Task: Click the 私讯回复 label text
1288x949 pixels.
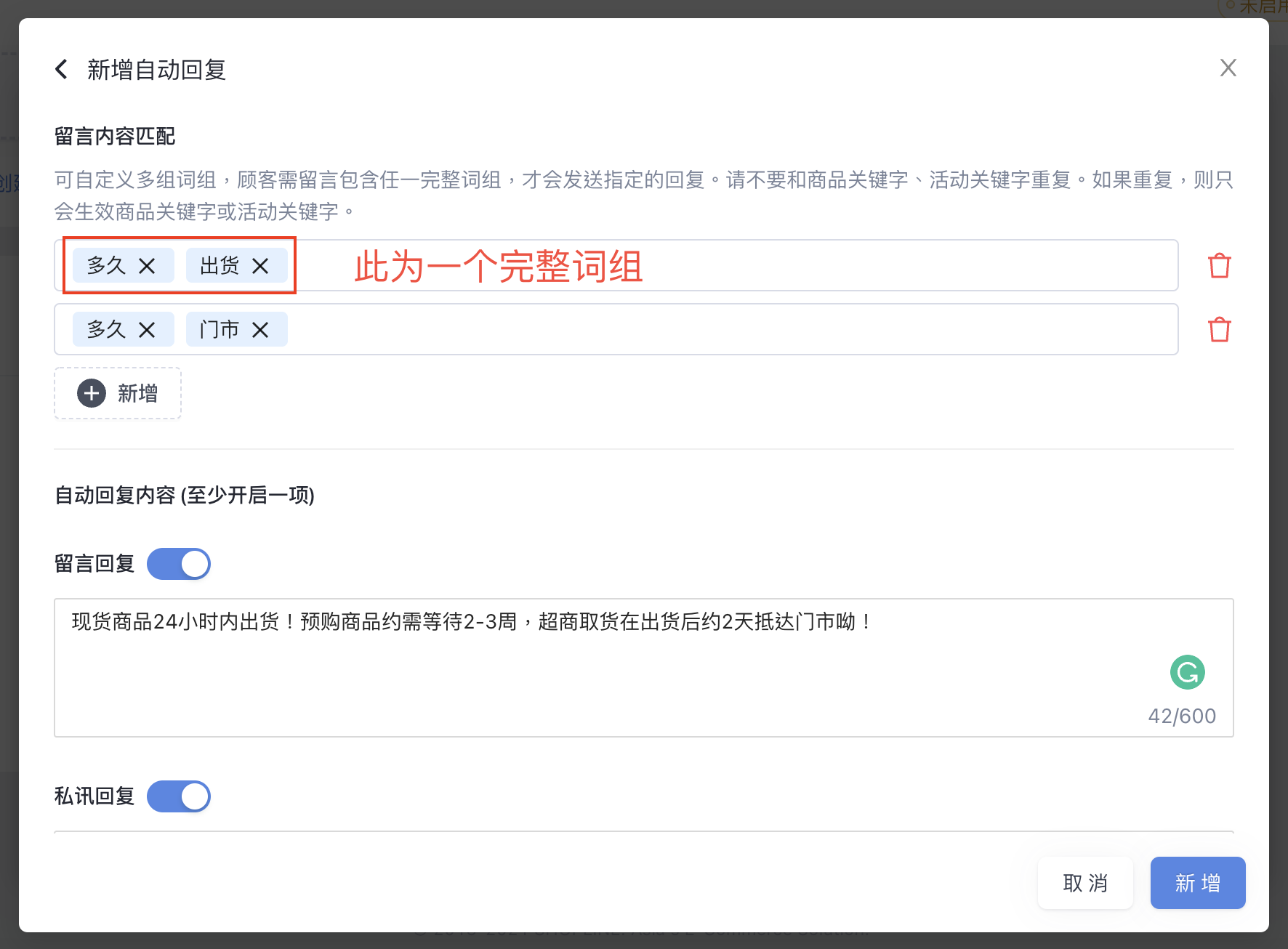Action: [x=94, y=796]
